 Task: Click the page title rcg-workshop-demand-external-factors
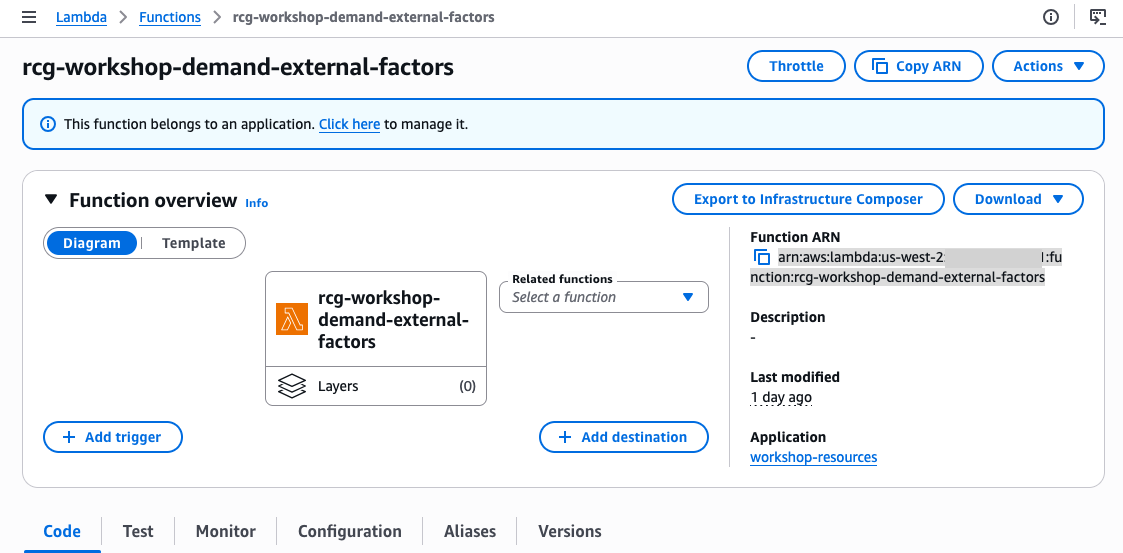238,67
